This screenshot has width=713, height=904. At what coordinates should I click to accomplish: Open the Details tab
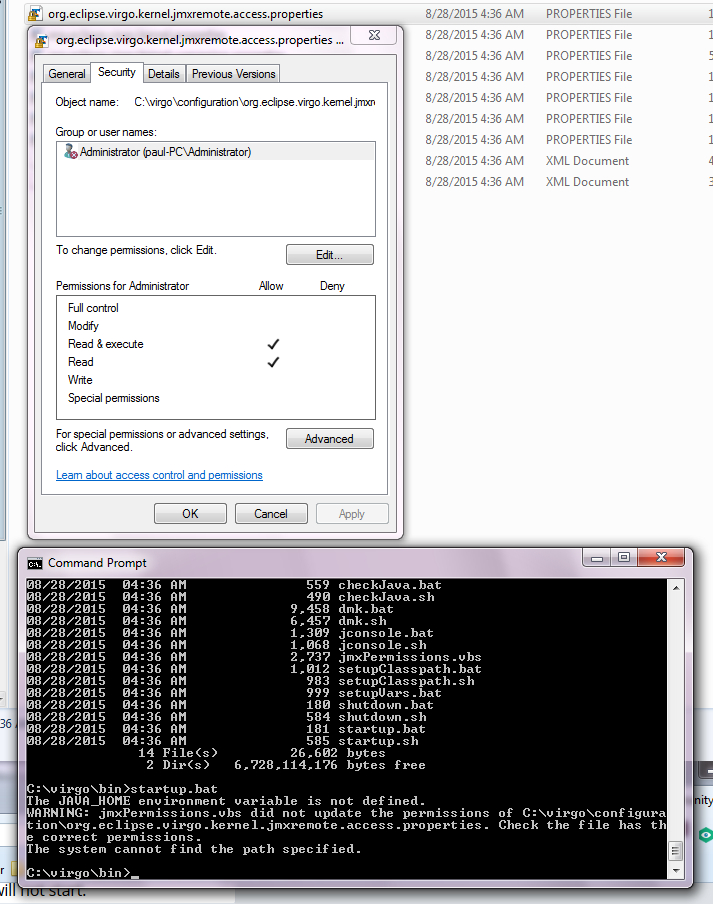[x=164, y=74]
